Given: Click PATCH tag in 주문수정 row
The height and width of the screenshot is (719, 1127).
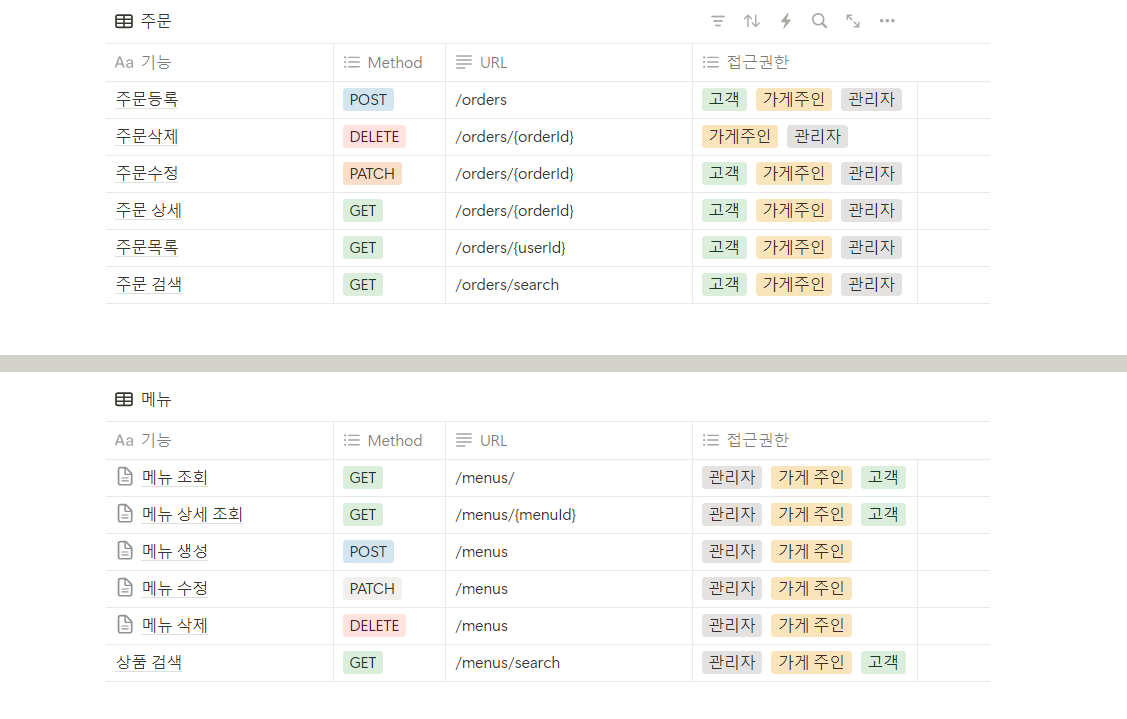Looking at the screenshot, I should (372, 174).
